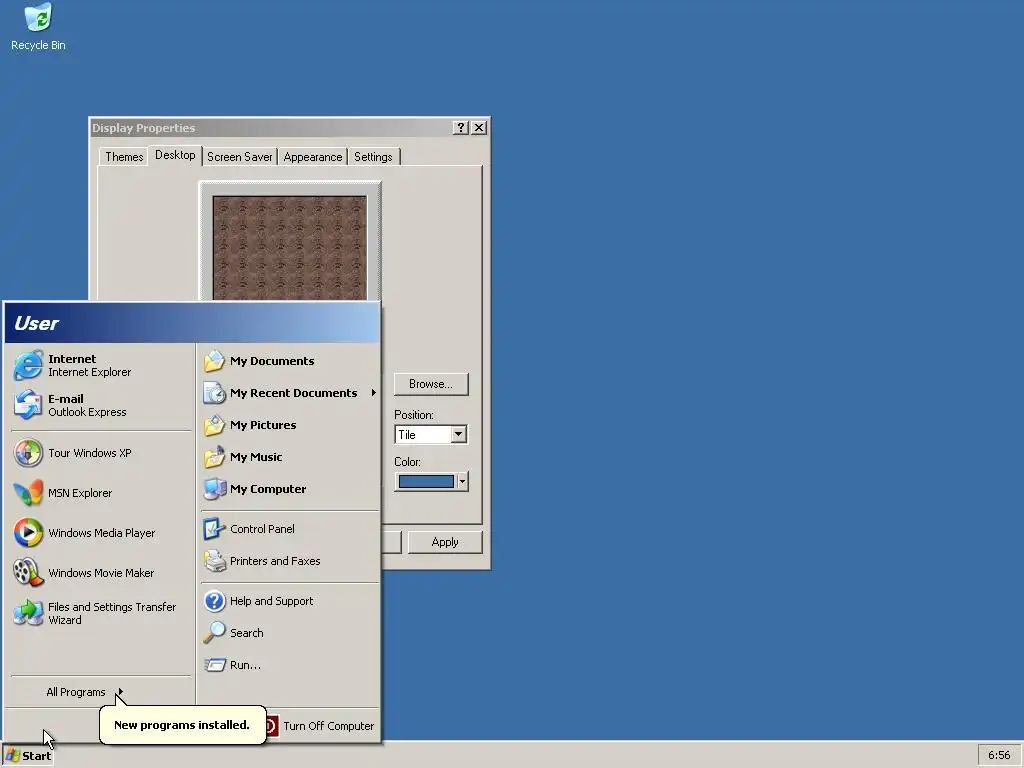Click the New programs installed balloon

click(182, 725)
